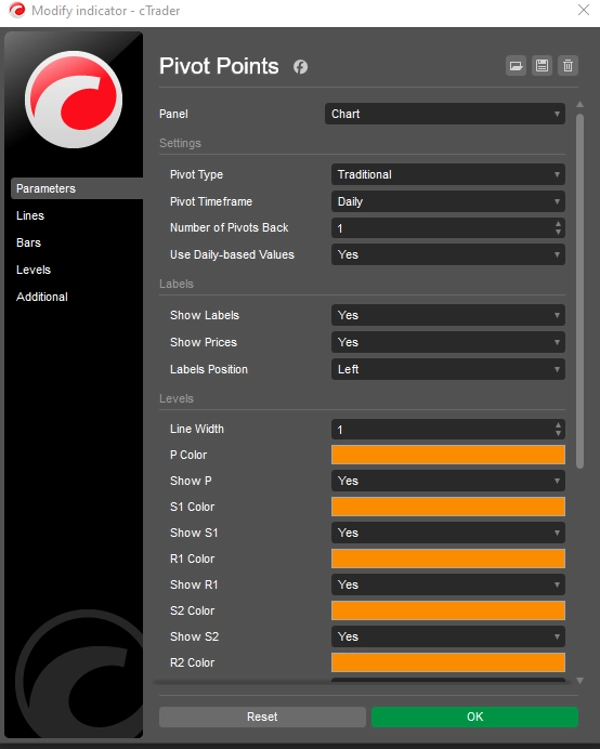This screenshot has width=600, height=749.
Task: Open the Levels tab in sidebar
Action: (33, 270)
